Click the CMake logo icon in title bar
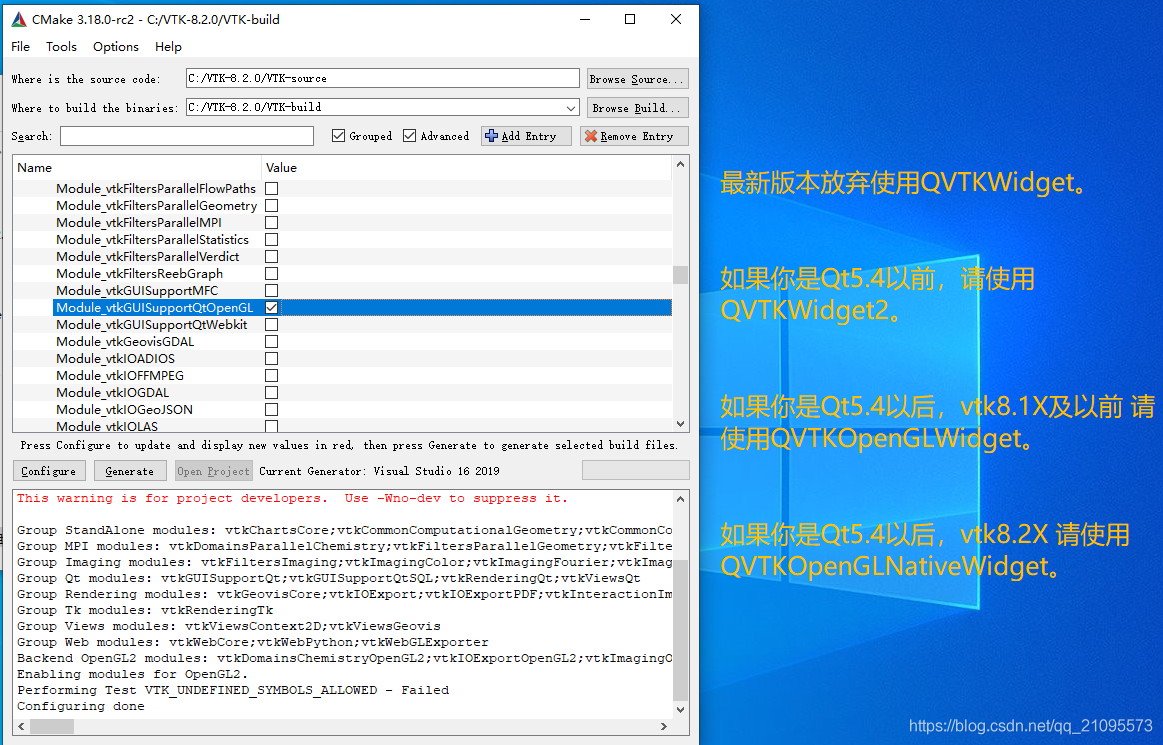Image resolution: width=1163 pixels, height=745 pixels. click(x=19, y=19)
